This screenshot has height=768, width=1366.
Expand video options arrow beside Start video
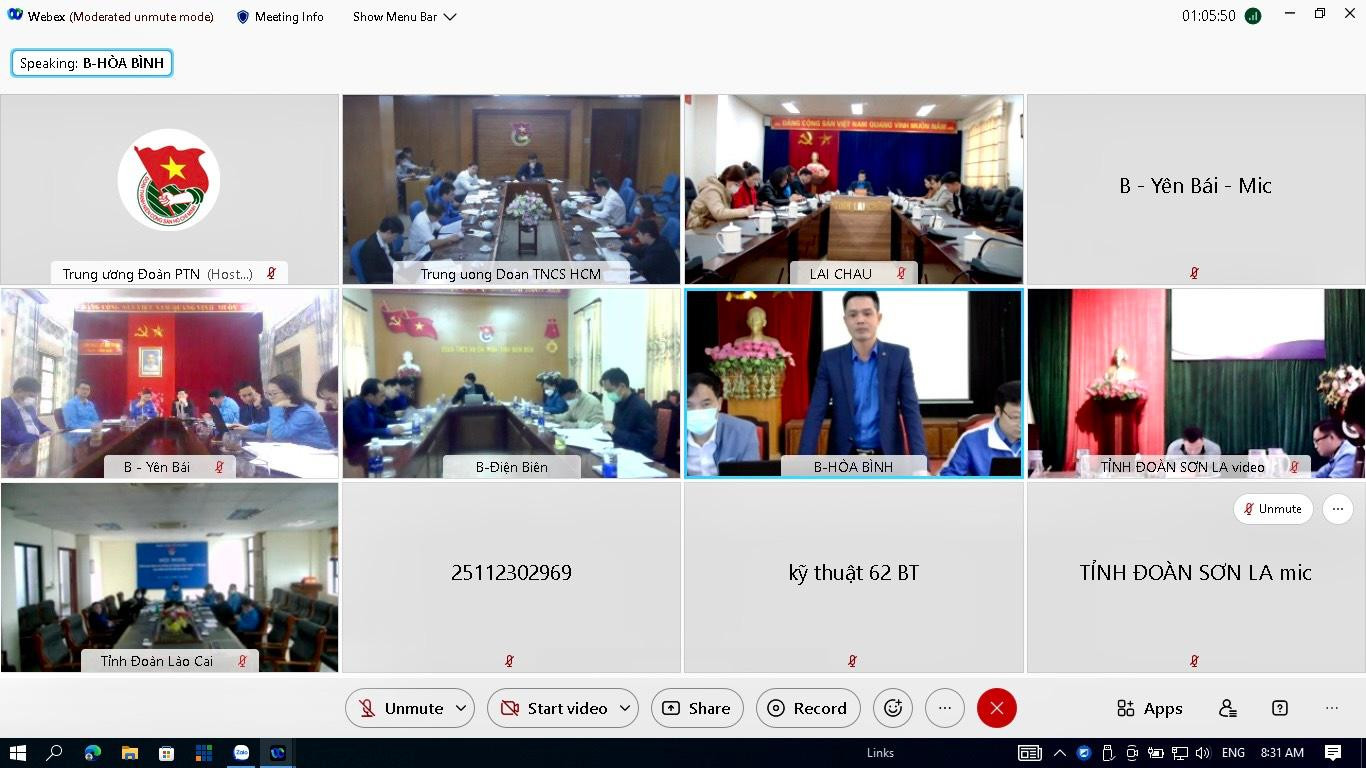point(625,708)
